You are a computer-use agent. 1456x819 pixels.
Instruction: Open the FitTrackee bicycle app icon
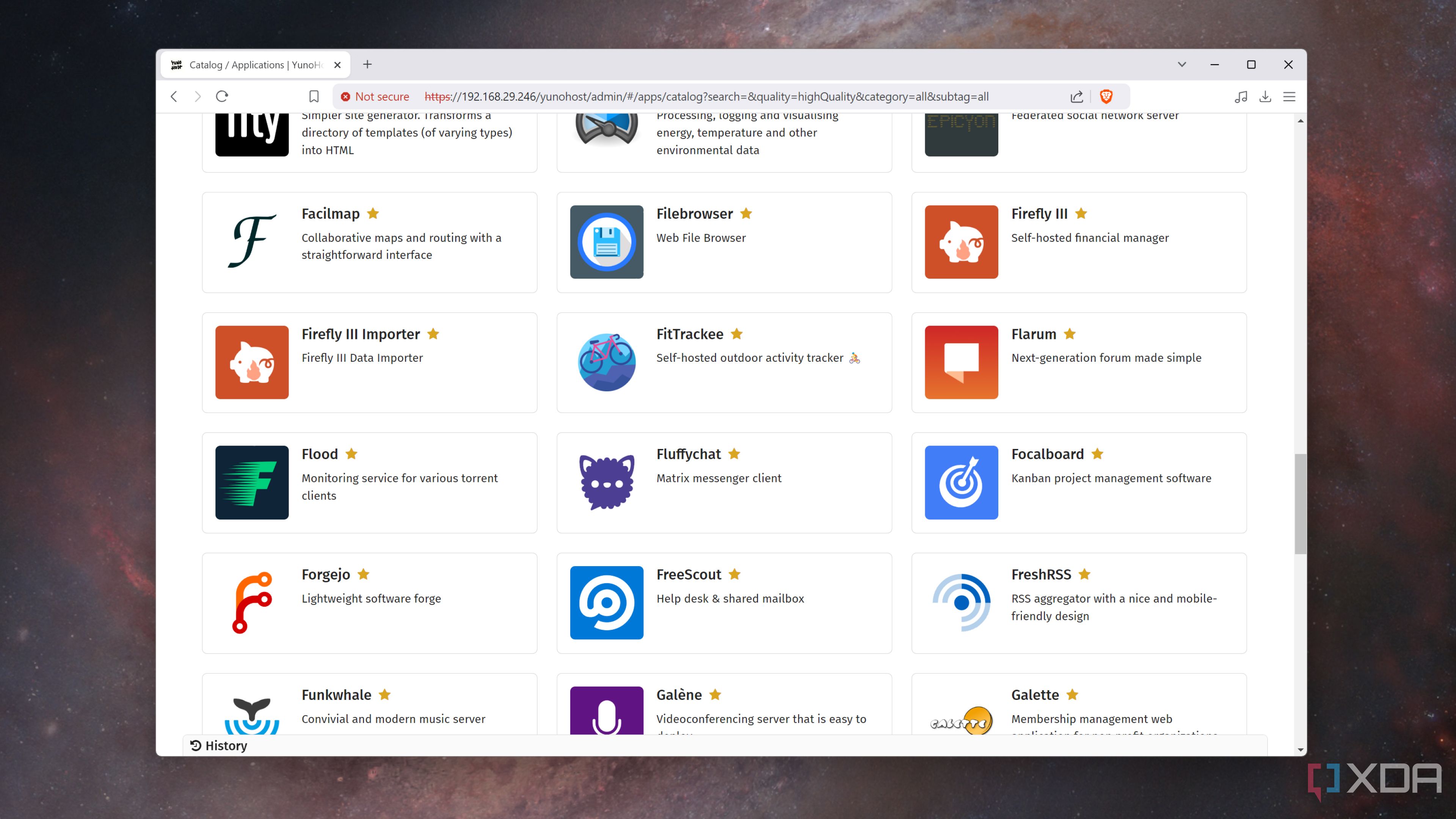tap(607, 362)
